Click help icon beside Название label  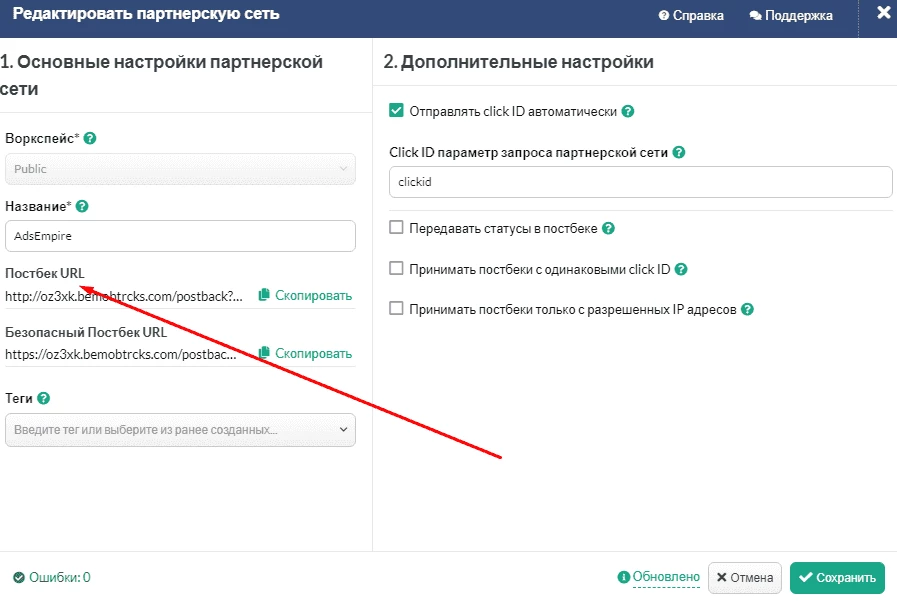[x=82, y=206]
